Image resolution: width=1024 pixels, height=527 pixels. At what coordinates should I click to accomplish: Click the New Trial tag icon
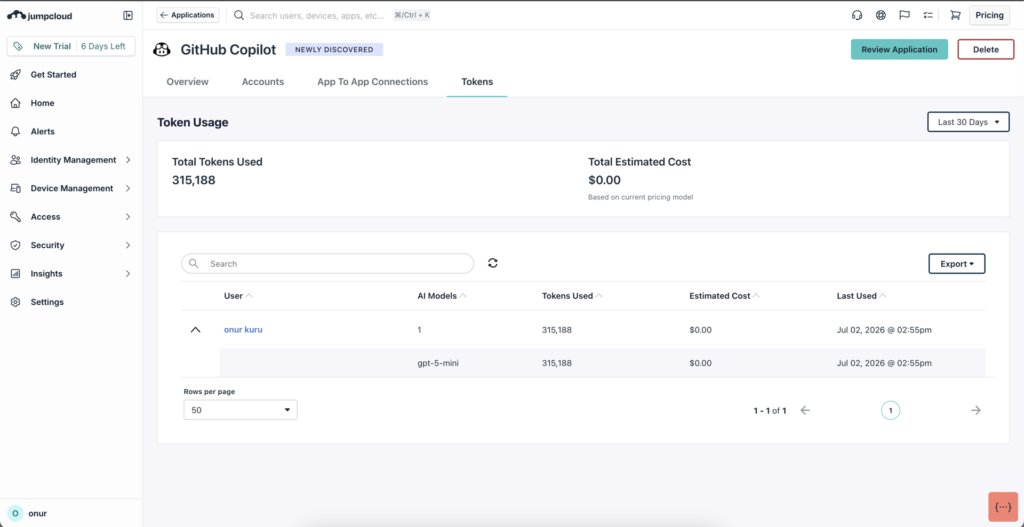(x=18, y=46)
